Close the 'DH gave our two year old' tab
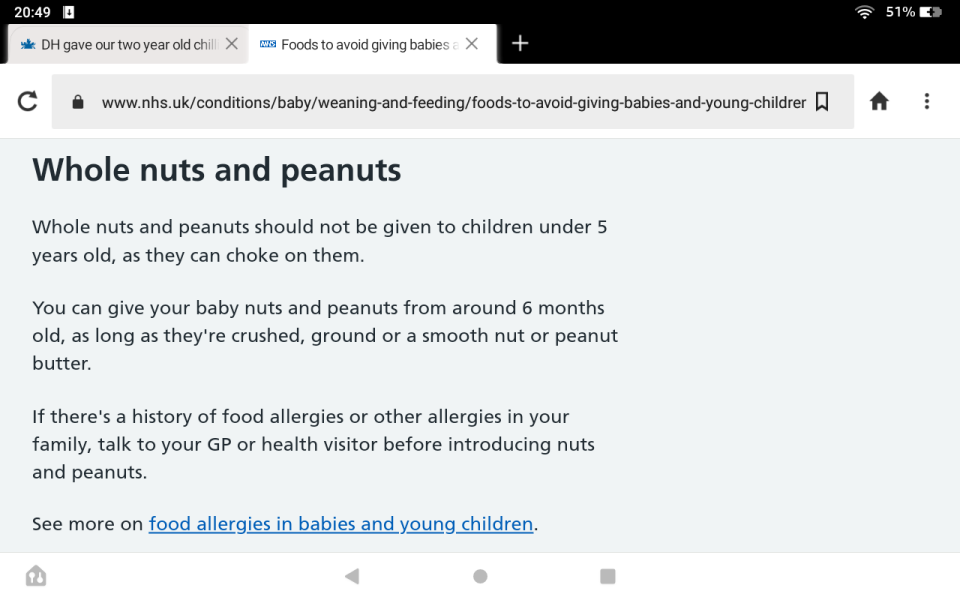 point(231,43)
